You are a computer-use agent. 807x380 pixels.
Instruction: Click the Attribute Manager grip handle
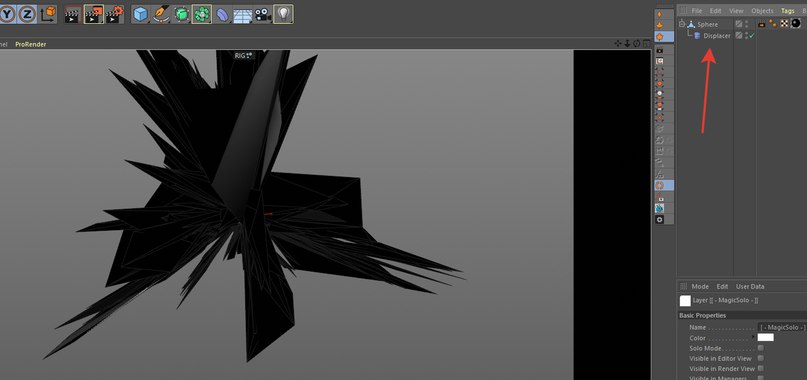tap(683, 286)
